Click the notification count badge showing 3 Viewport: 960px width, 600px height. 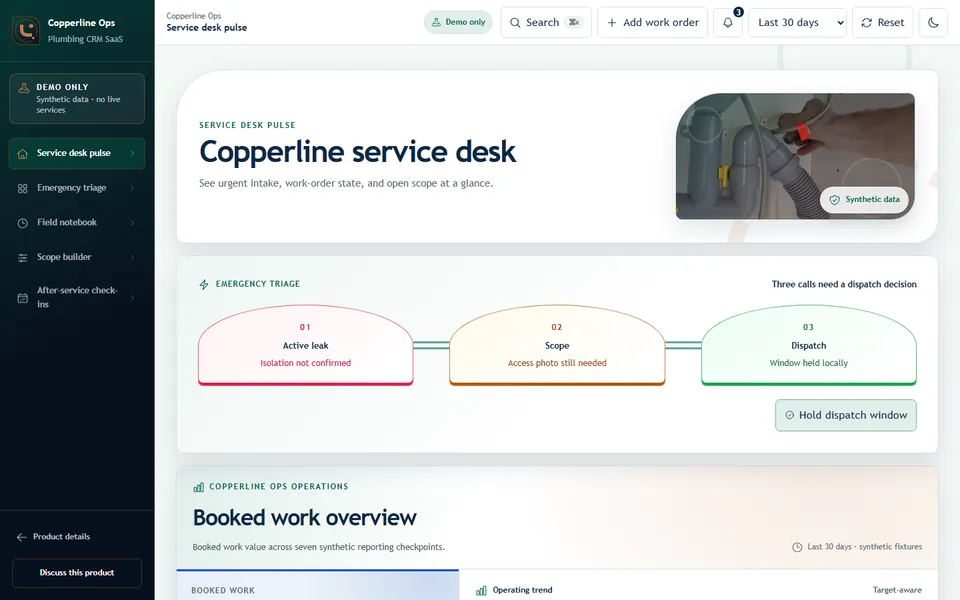coord(738,12)
